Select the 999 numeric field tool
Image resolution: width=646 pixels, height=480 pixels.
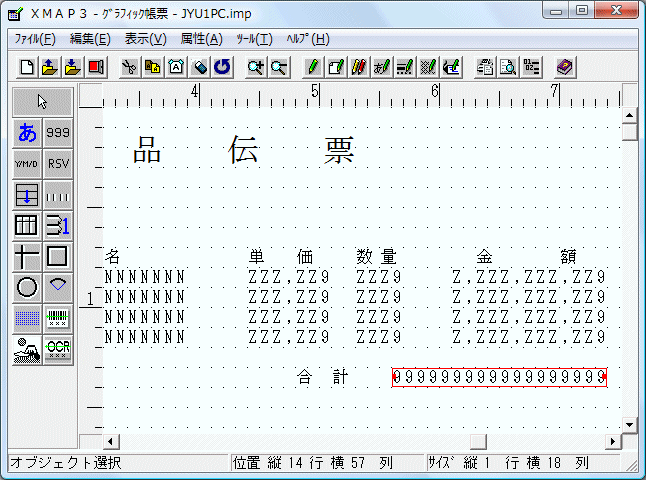(x=58, y=133)
